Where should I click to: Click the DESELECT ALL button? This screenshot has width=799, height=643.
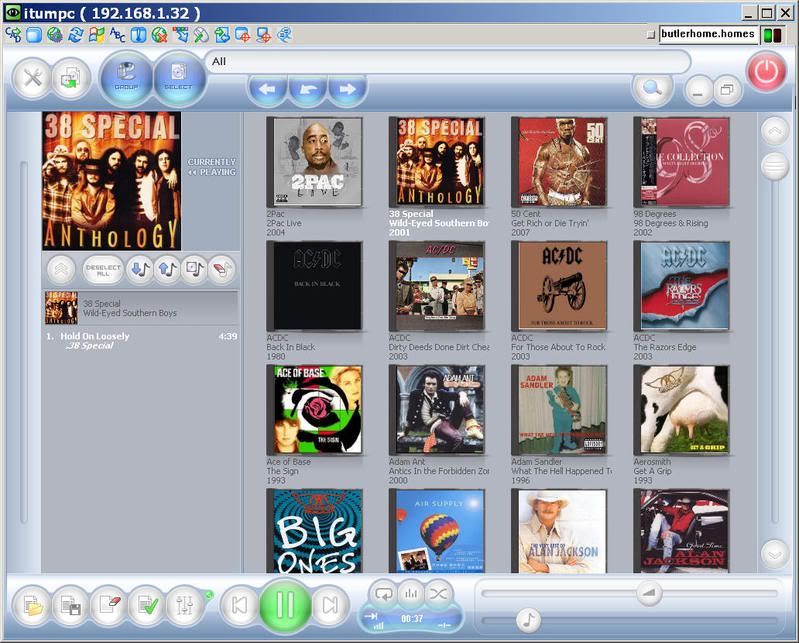(103, 270)
